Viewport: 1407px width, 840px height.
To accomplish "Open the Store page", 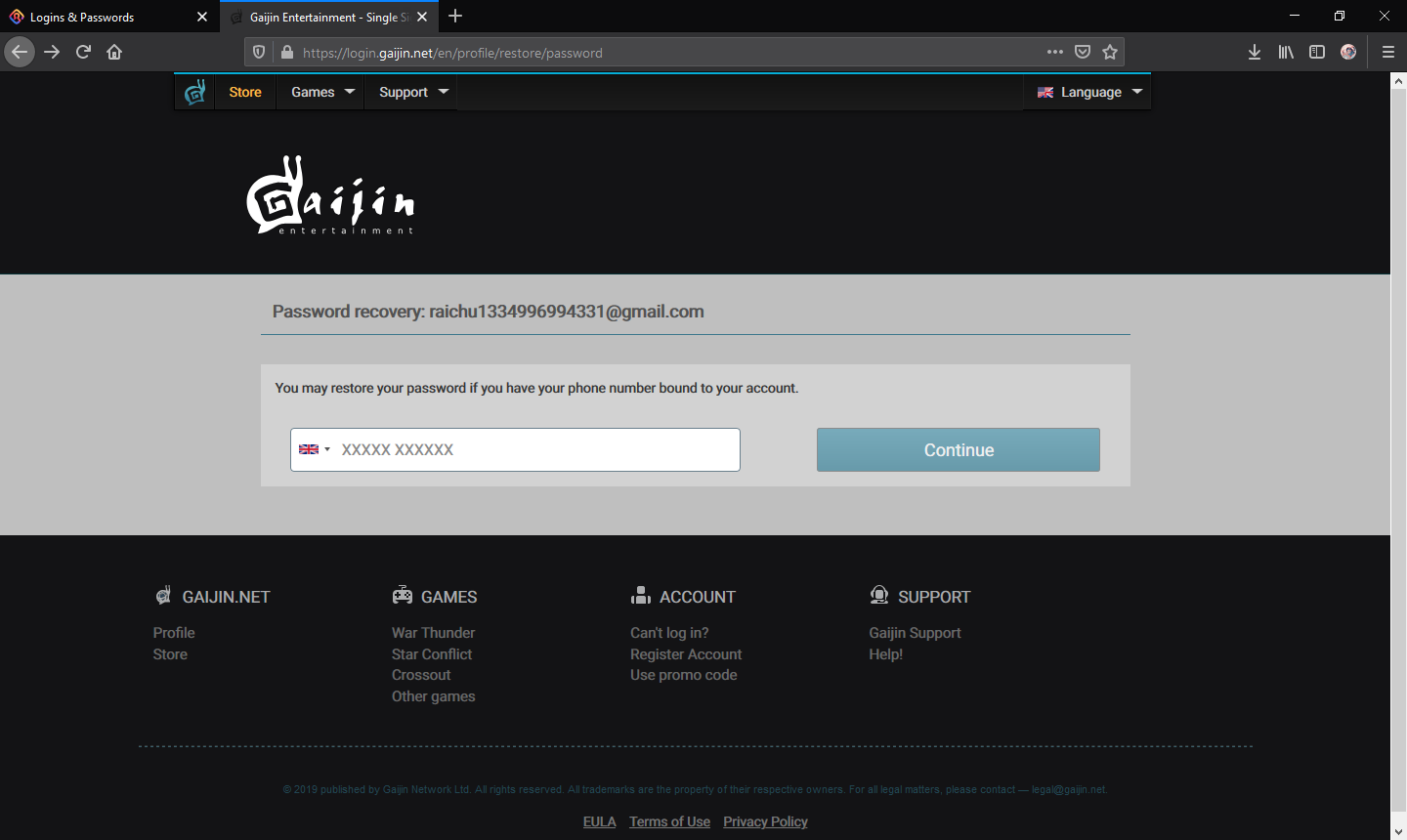I will click(245, 92).
